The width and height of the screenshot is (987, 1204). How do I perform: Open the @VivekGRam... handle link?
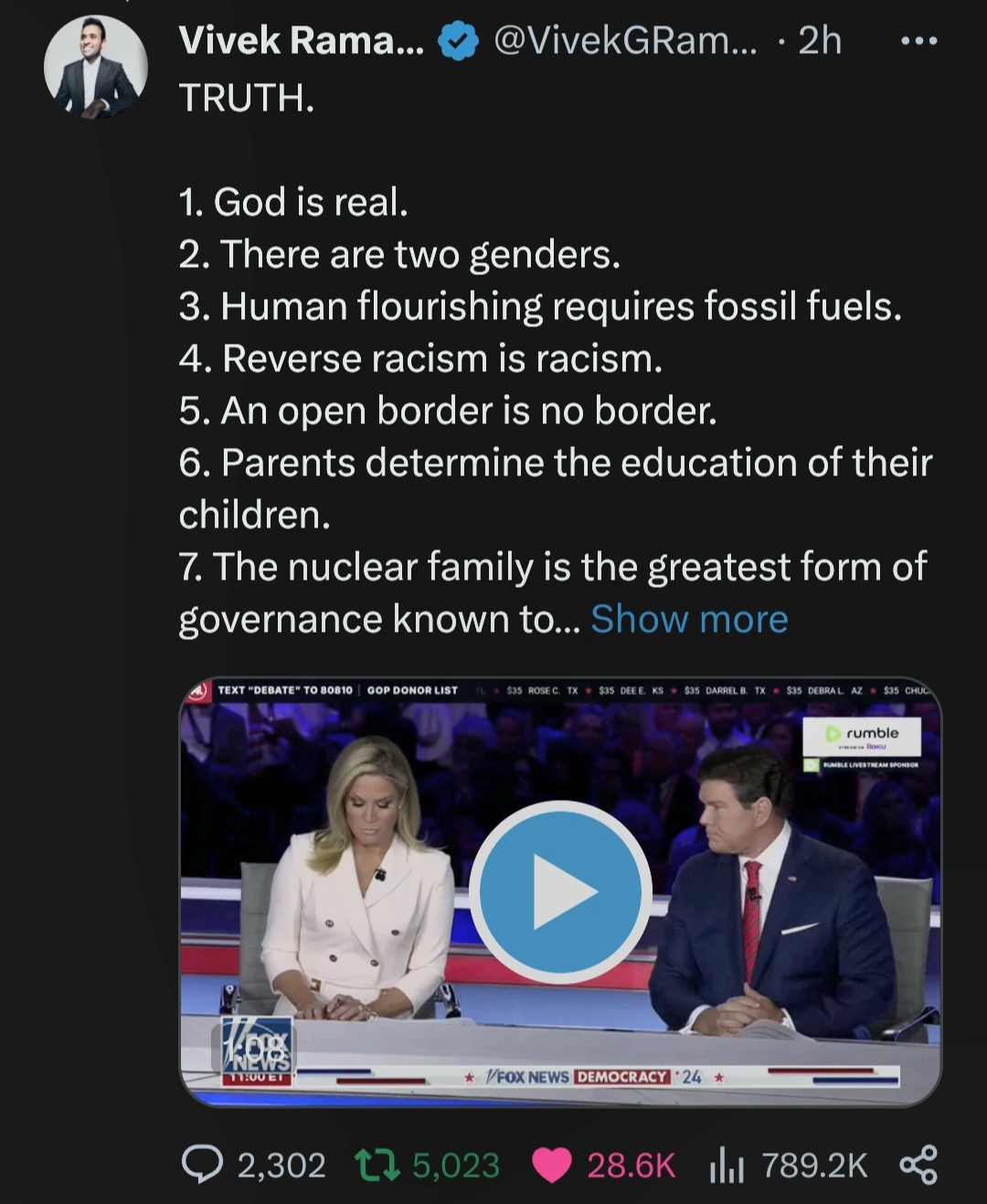click(625, 41)
